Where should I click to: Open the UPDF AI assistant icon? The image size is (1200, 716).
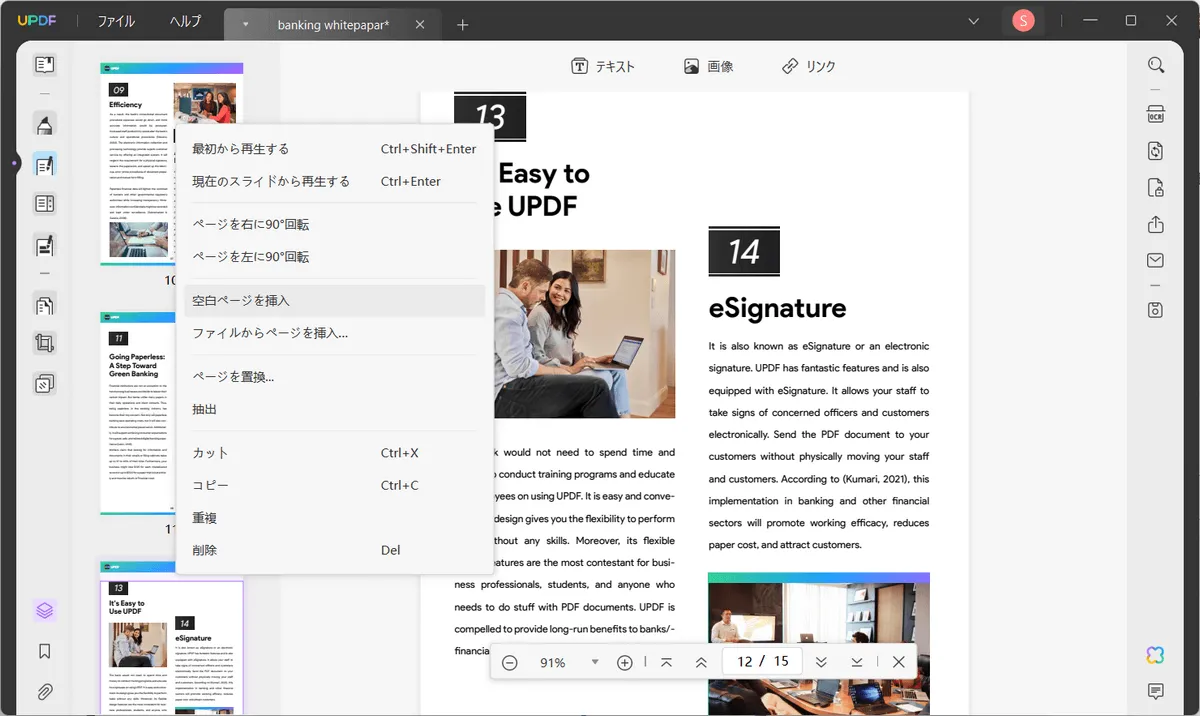click(x=1156, y=655)
